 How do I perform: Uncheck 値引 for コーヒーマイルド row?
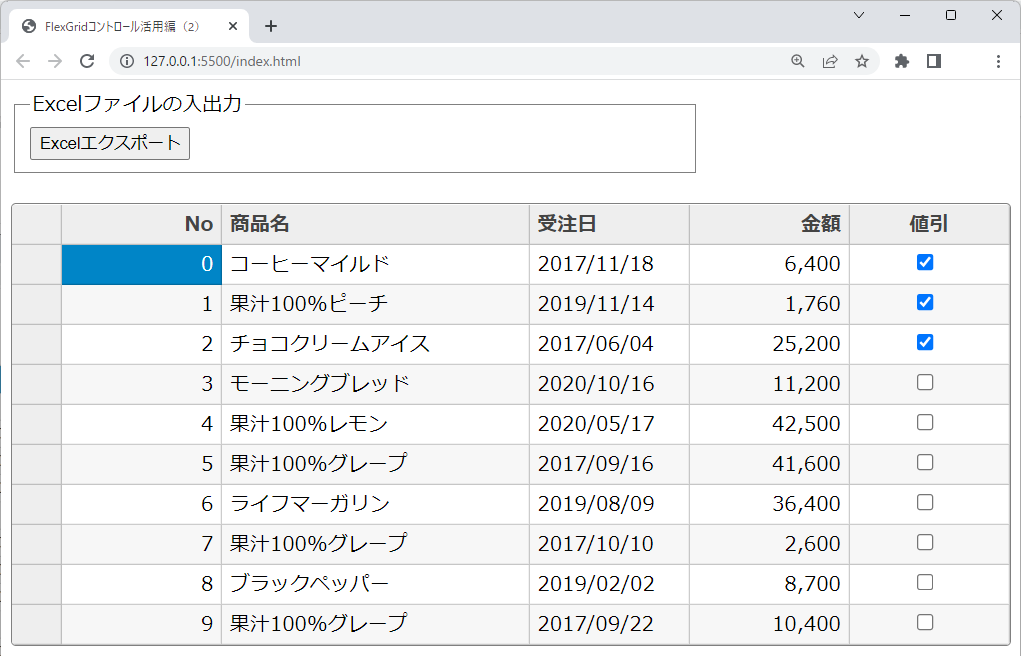(925, 262)
